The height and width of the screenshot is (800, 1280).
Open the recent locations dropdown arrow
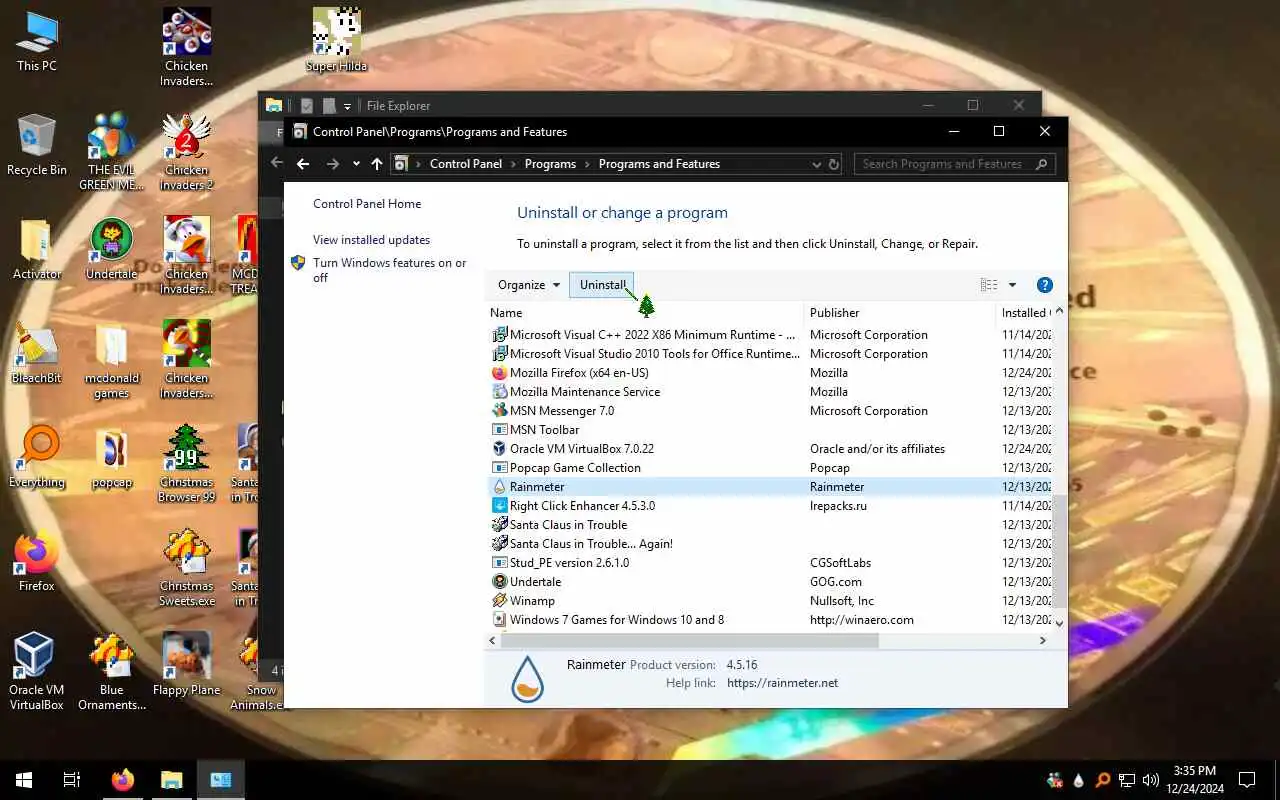pos(355,164)
